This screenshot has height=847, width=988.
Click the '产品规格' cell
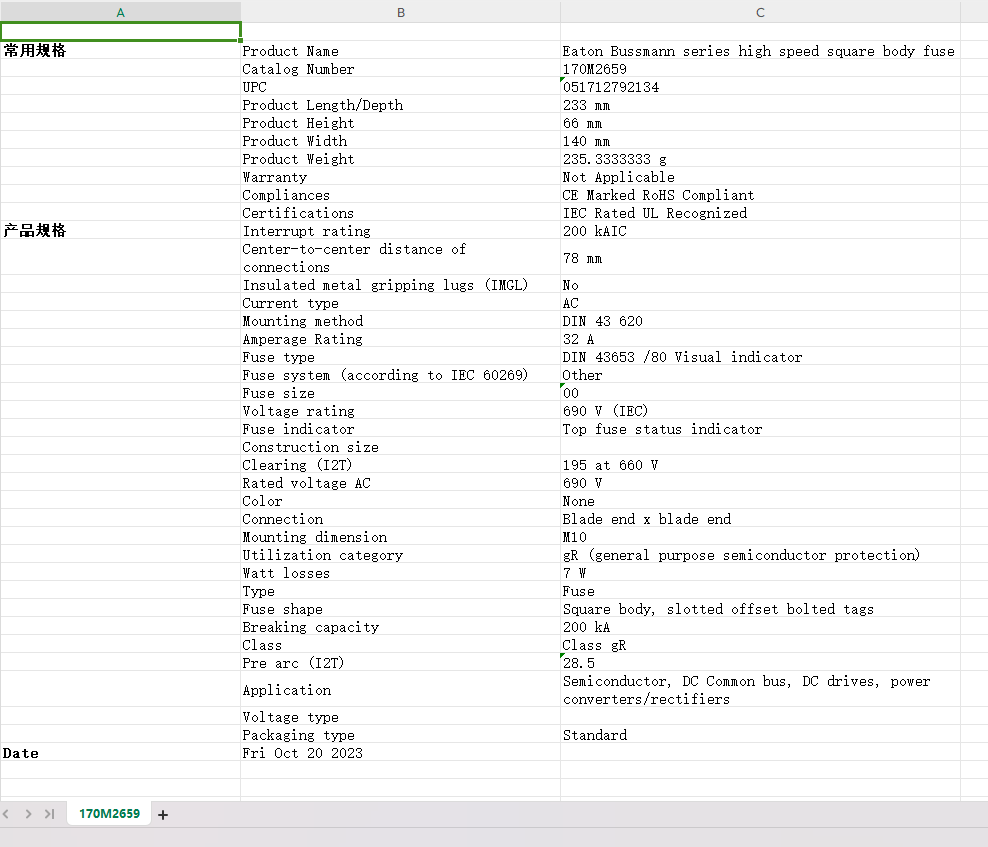click(x=120, y=231)
